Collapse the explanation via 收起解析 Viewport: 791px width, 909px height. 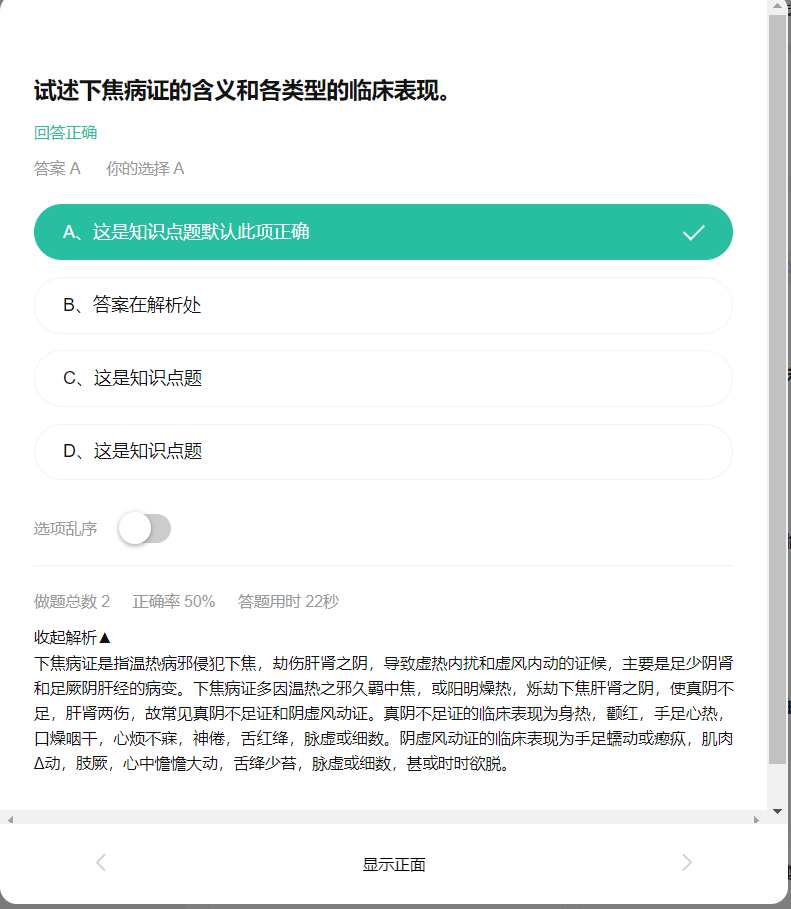coord(72,638)
